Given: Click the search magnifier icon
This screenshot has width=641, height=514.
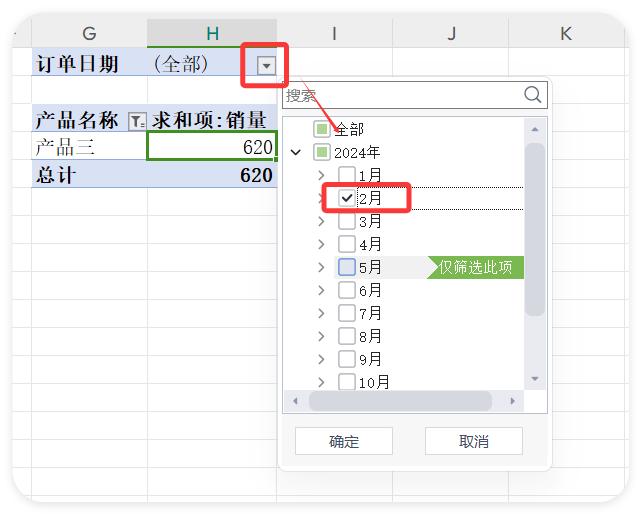Looking at the screenshot, I should pyautogui.click(x=533, y=94).
